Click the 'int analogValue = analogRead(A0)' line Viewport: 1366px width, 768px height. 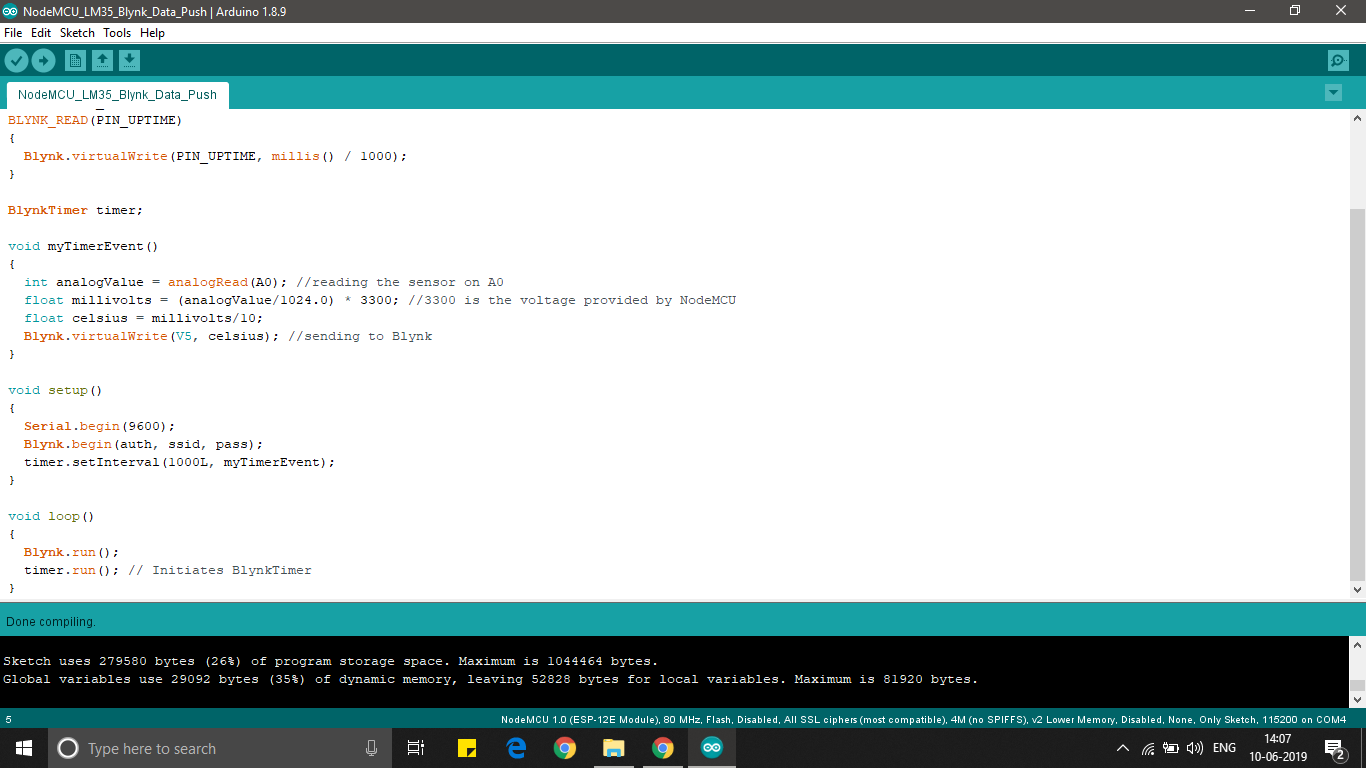tap(264, 282)
